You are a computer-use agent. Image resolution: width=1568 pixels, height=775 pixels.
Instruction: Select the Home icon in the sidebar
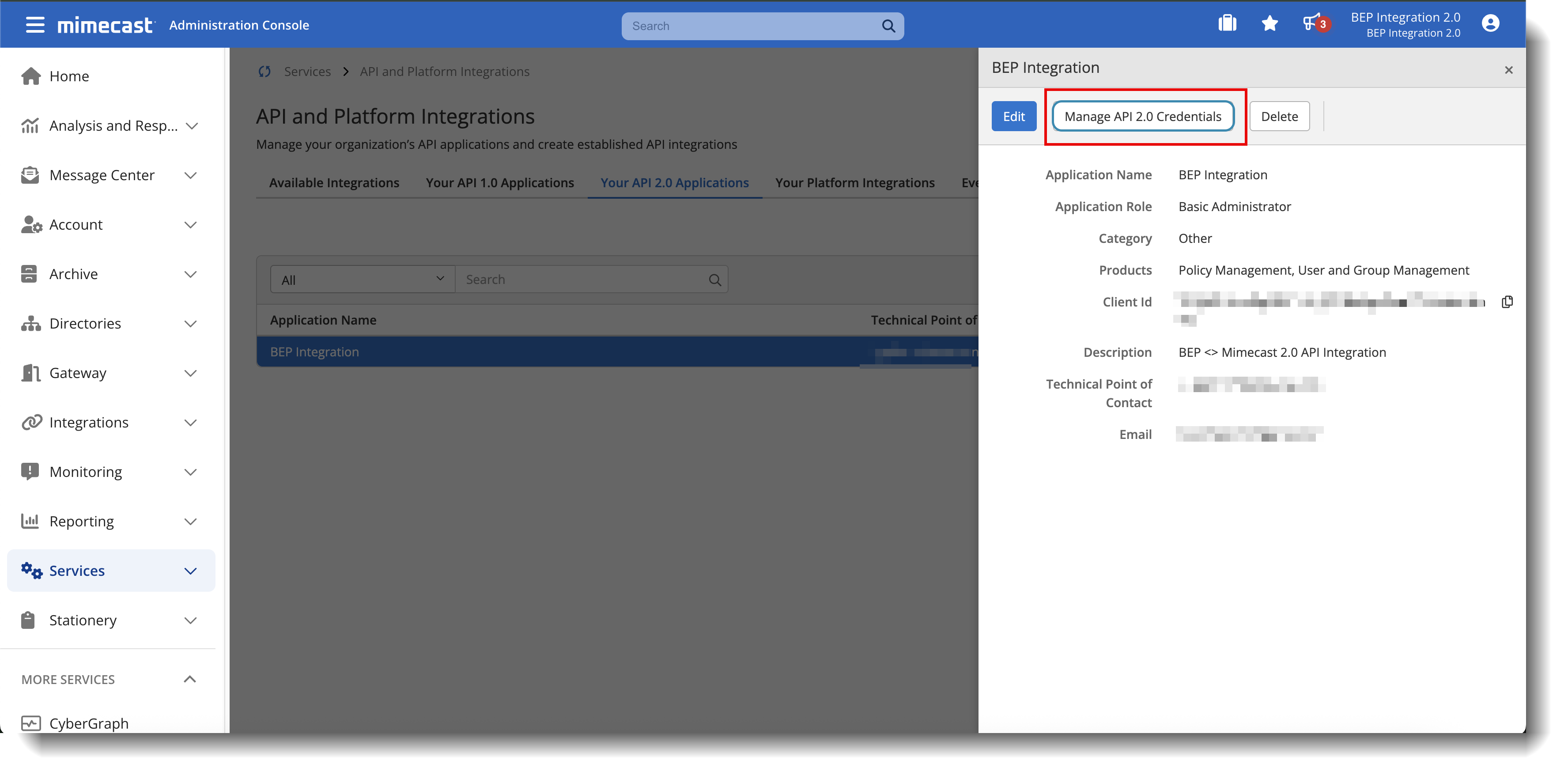pyautogui.click(x=30, y=76)
